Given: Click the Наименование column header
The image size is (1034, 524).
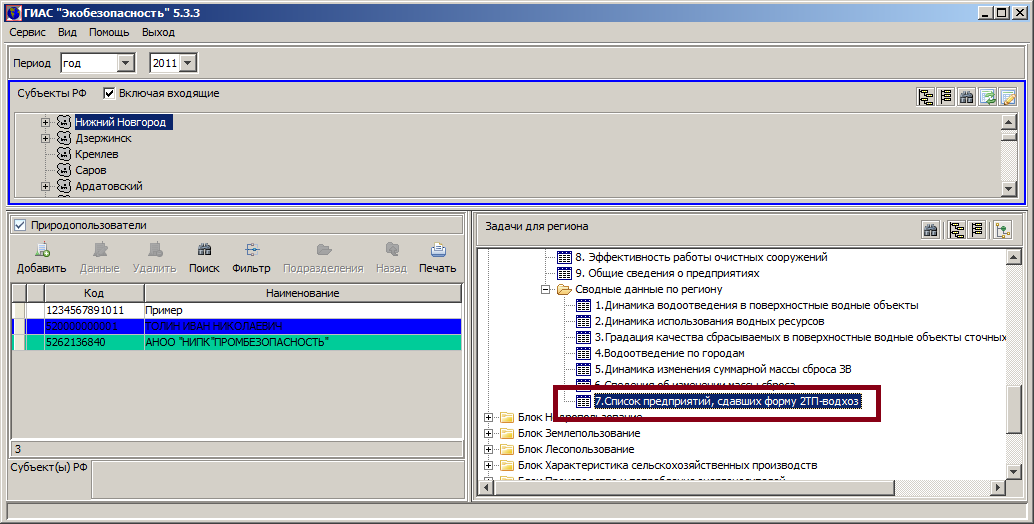Looking at the screenshot, I should (x=302, y=293).
